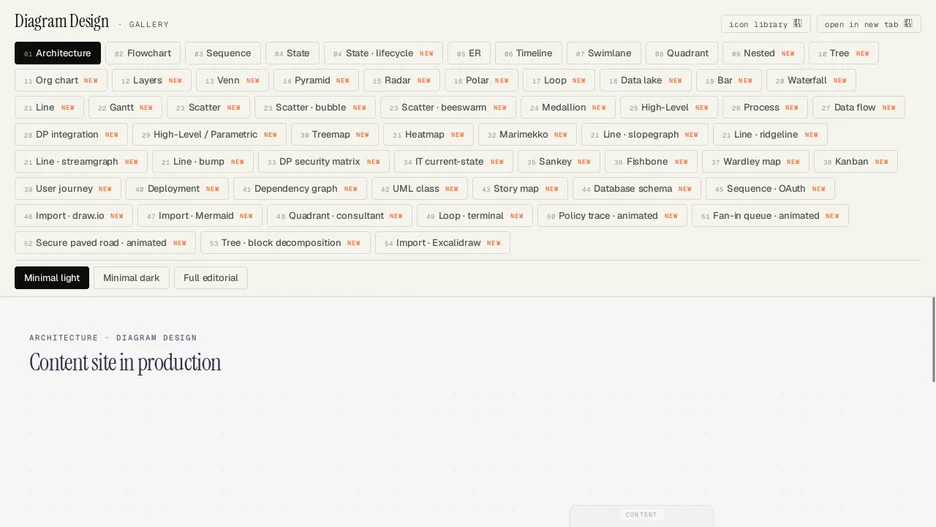
Task: Open the Line · streamgraph tab
Action: (81, 162)
